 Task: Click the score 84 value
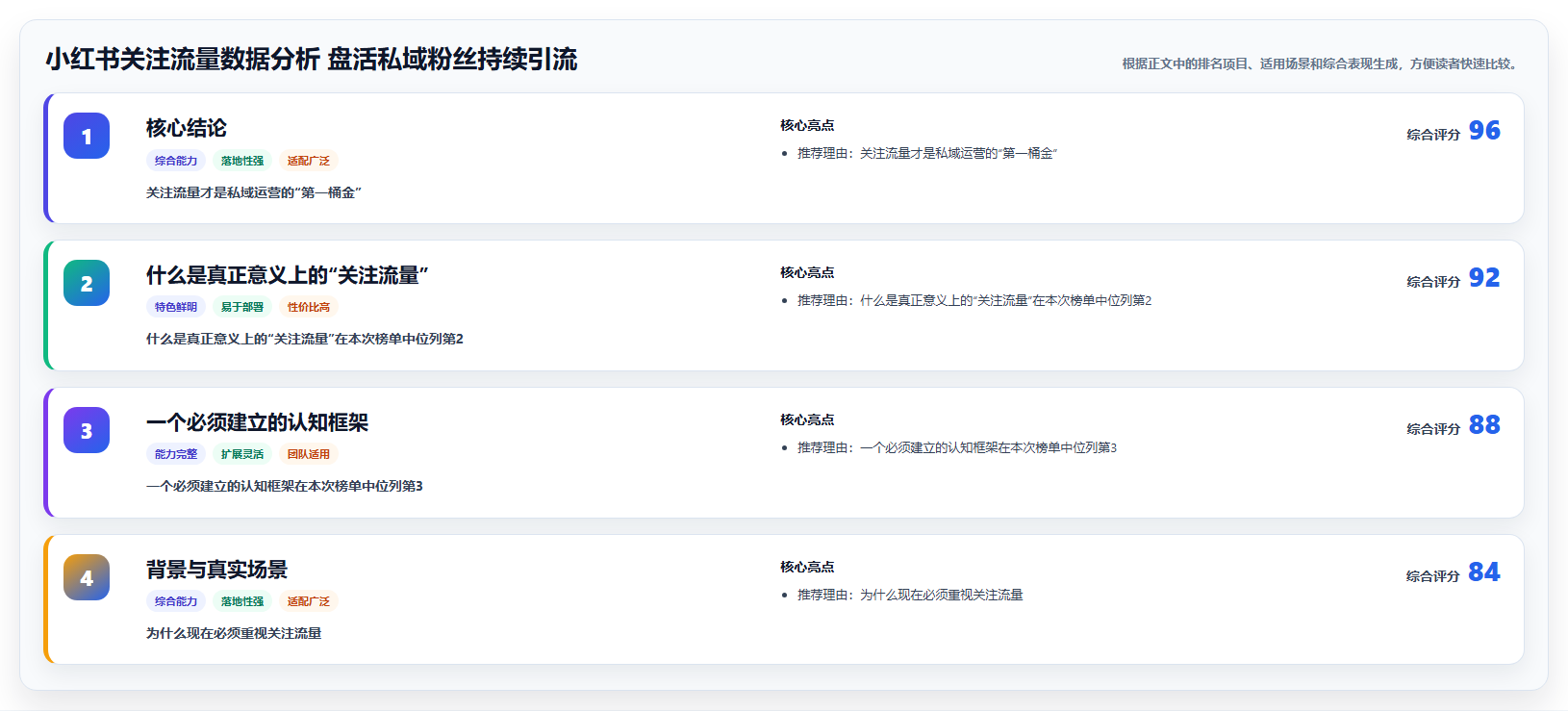1484,571
